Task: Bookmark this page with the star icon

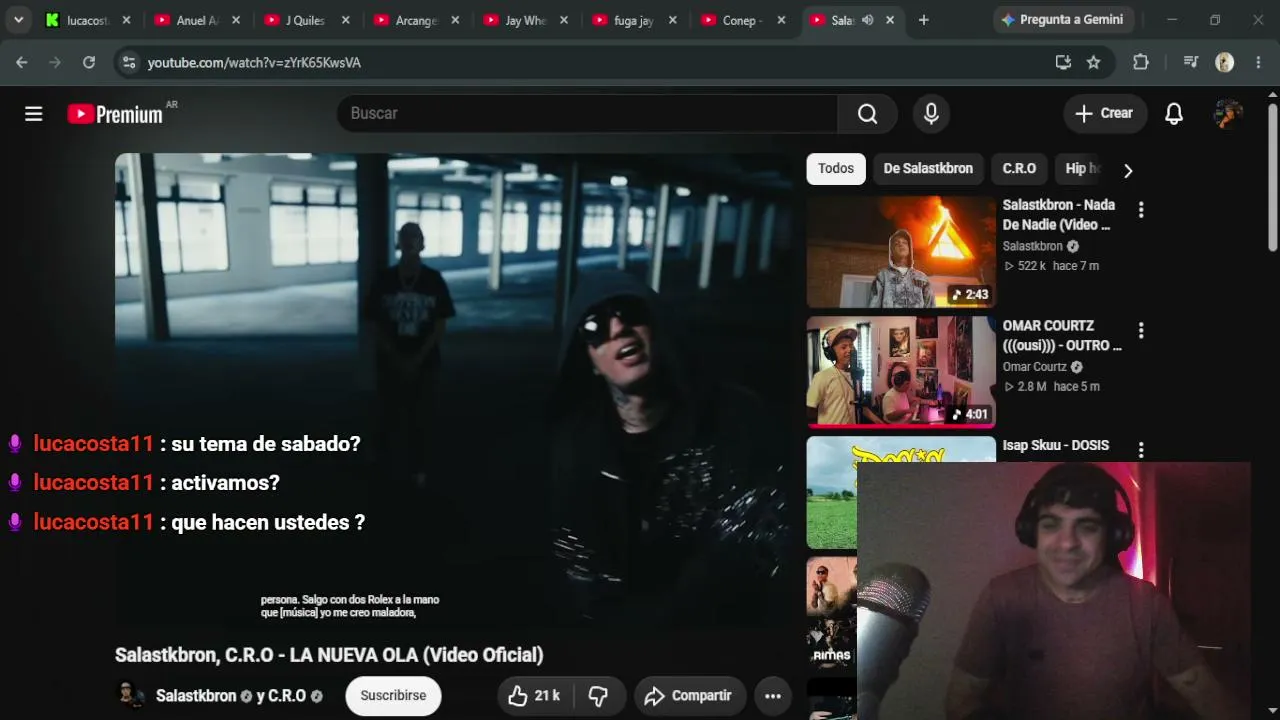Action: [x=1094, y=62]
